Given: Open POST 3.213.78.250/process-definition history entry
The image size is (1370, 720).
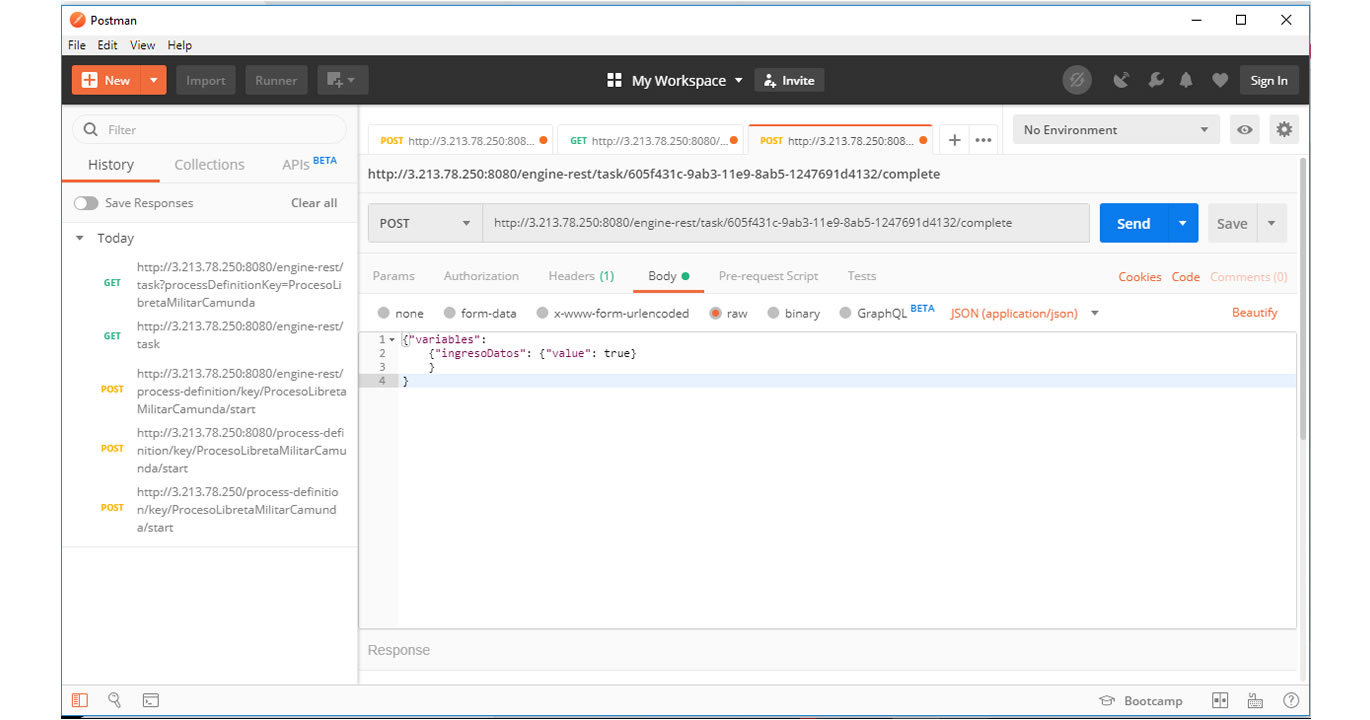Looking at the screenshot, I should pyautogui.click(x=209, y=509).
